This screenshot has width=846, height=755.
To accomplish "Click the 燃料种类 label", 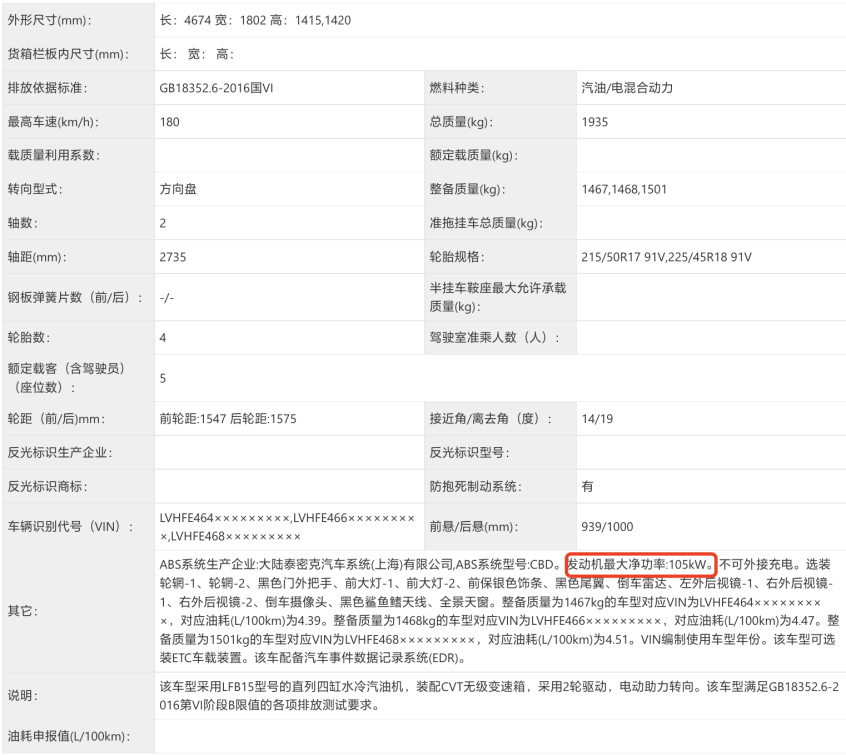I will click(456, 88).
